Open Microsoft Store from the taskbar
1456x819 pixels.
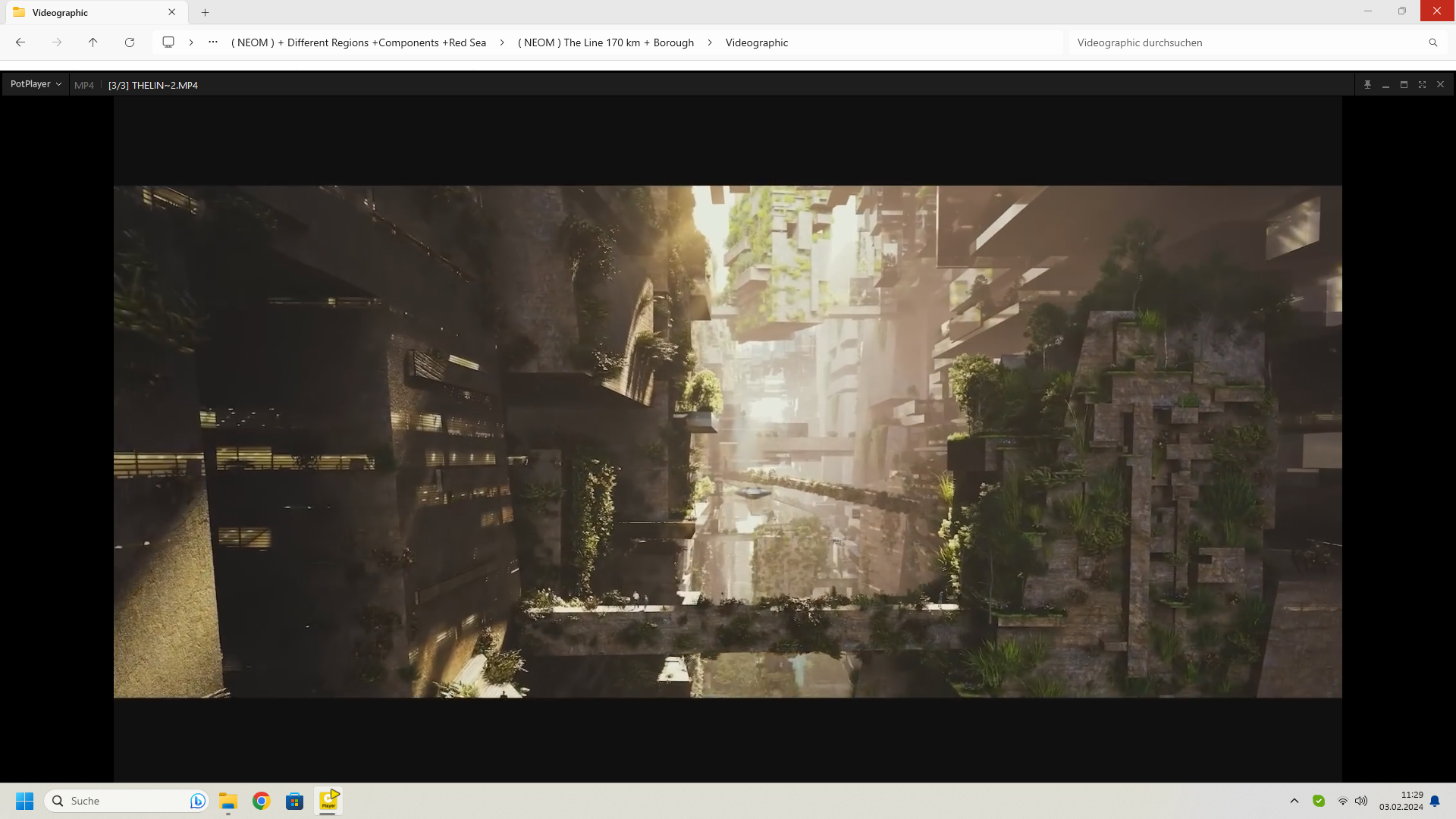(295, 801)
